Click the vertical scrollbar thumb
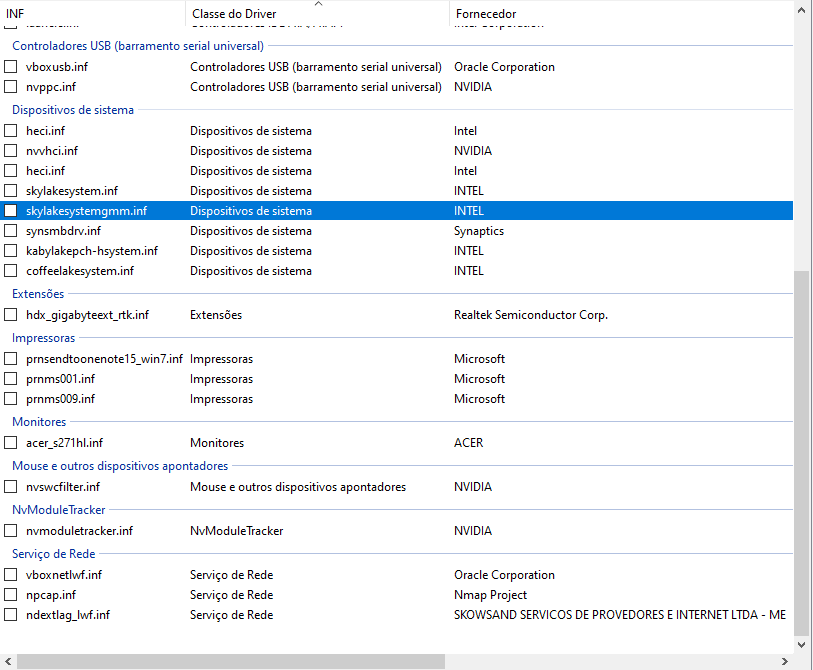813x670 pixels. 802,453
